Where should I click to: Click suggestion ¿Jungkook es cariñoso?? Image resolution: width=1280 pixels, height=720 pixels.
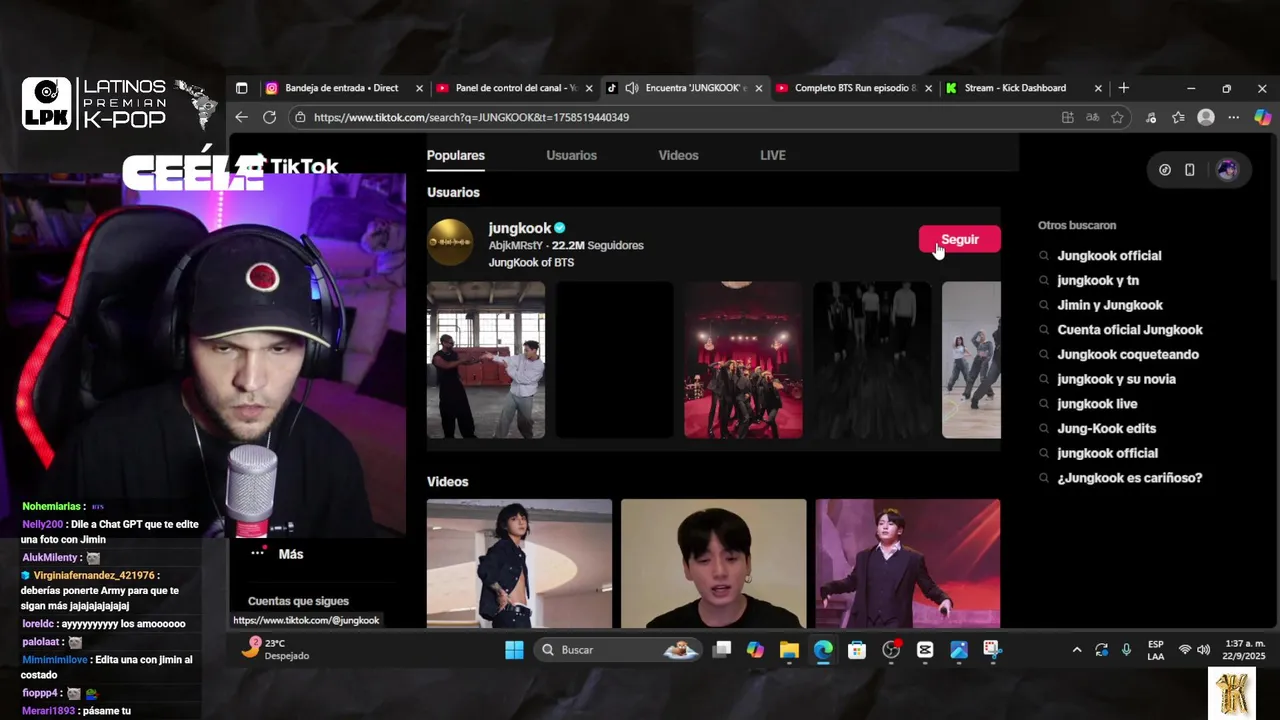pyautogui.click(x=1130, y=478)
